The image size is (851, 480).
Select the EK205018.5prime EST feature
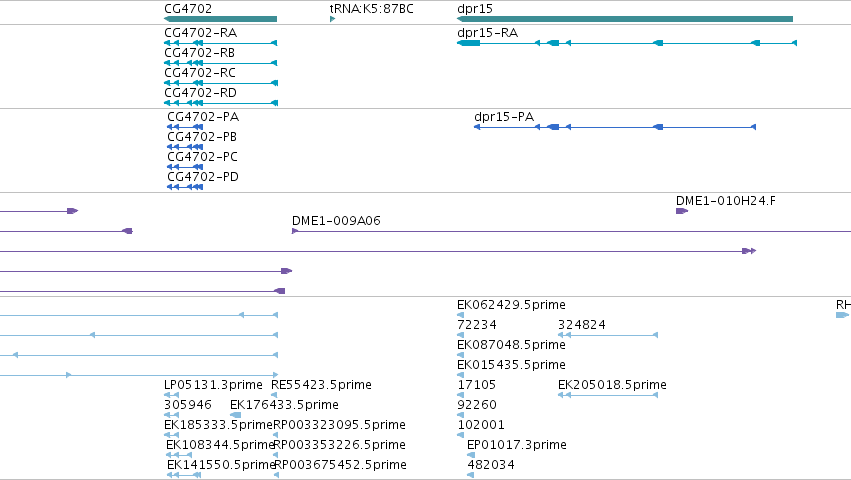pyautogui.click(x=608, y=395)
